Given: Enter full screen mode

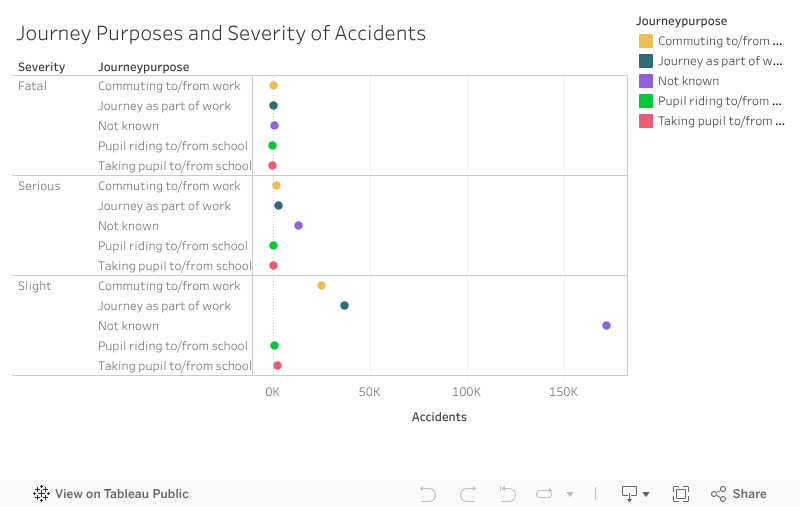Looking at the screenshot, I should 681,494.
